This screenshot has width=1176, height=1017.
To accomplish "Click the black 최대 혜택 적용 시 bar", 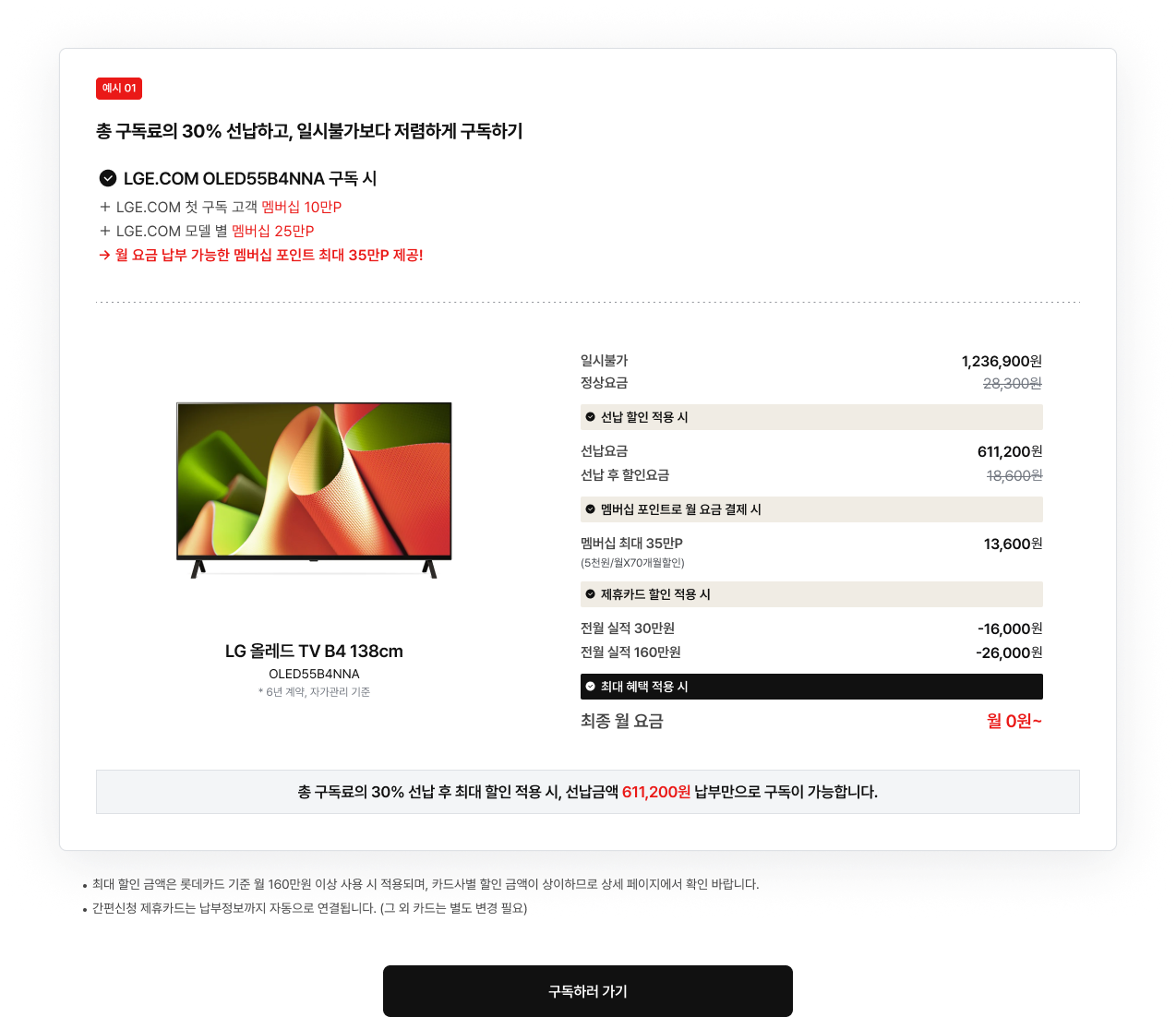I will (x=811, y=687).
